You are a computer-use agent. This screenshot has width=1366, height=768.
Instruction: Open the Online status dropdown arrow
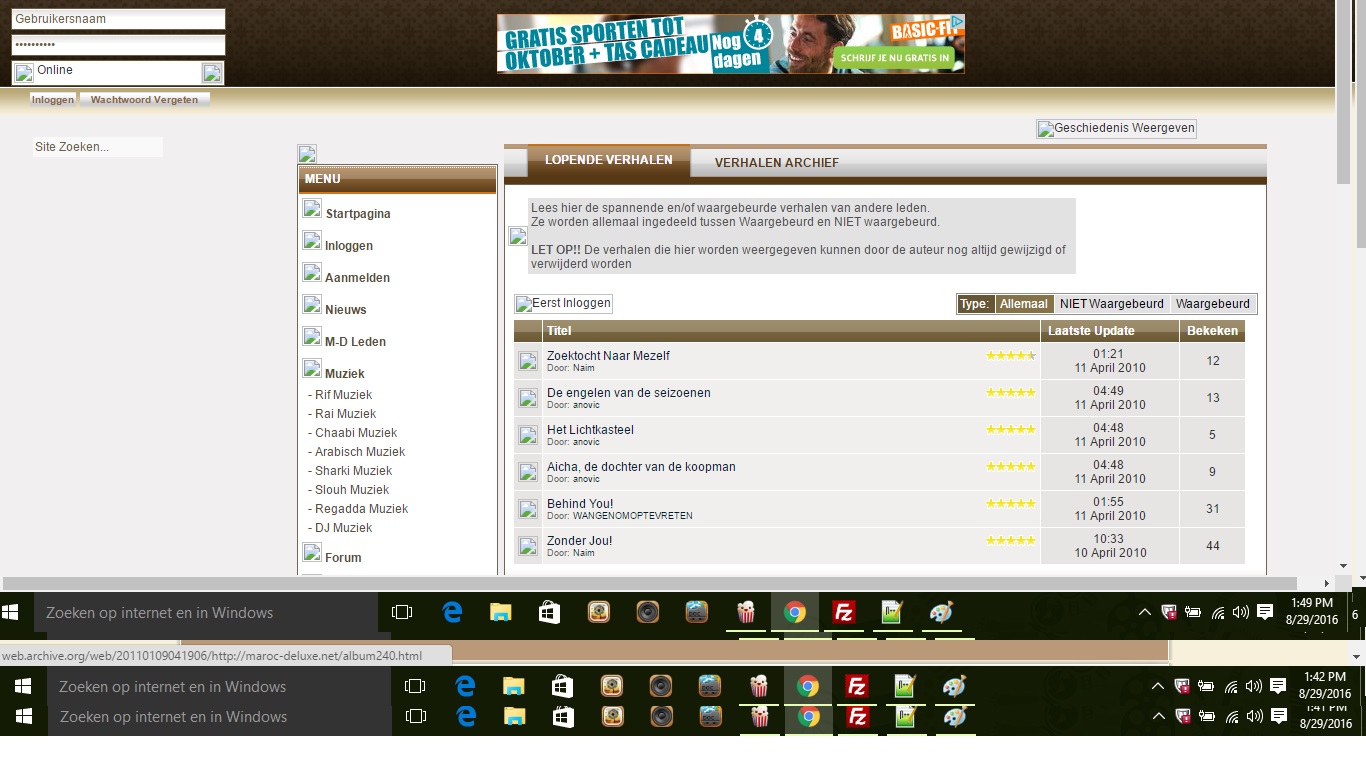pyautogui.click(x=212, y=73)
